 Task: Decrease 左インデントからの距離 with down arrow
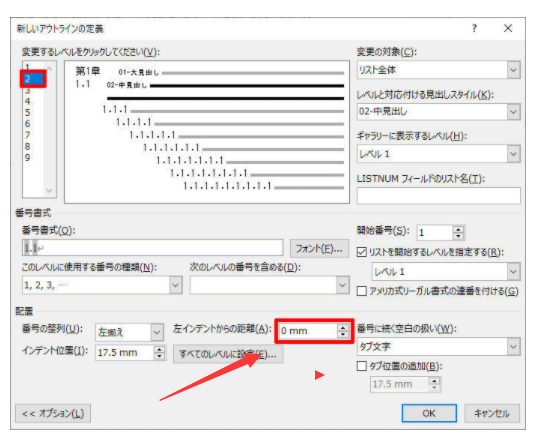pyautogui.click(x=342, y=334)
